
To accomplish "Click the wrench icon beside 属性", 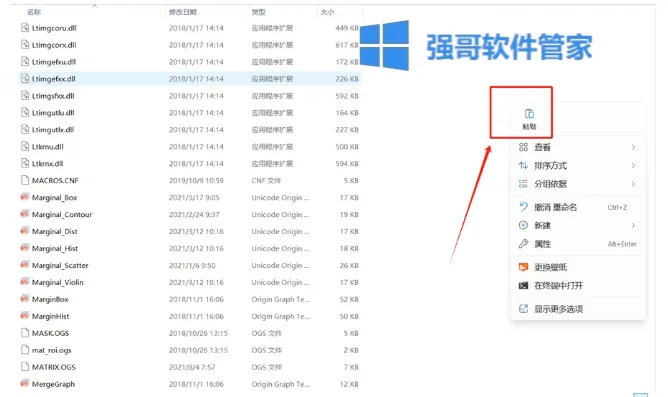I will click(x=523, y=244).
